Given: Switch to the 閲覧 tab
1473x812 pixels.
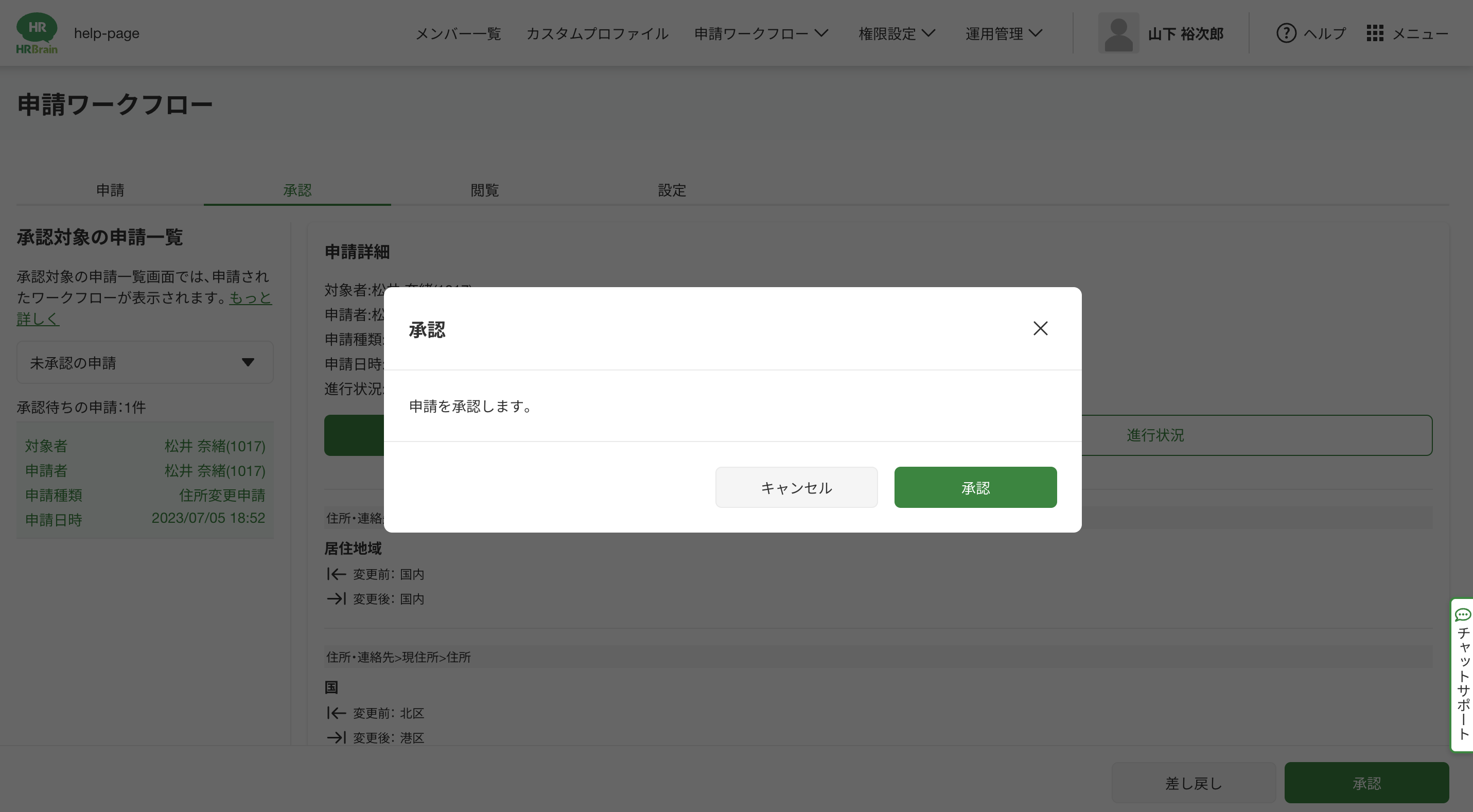Looking at the screenshot, I should point(484,190).
